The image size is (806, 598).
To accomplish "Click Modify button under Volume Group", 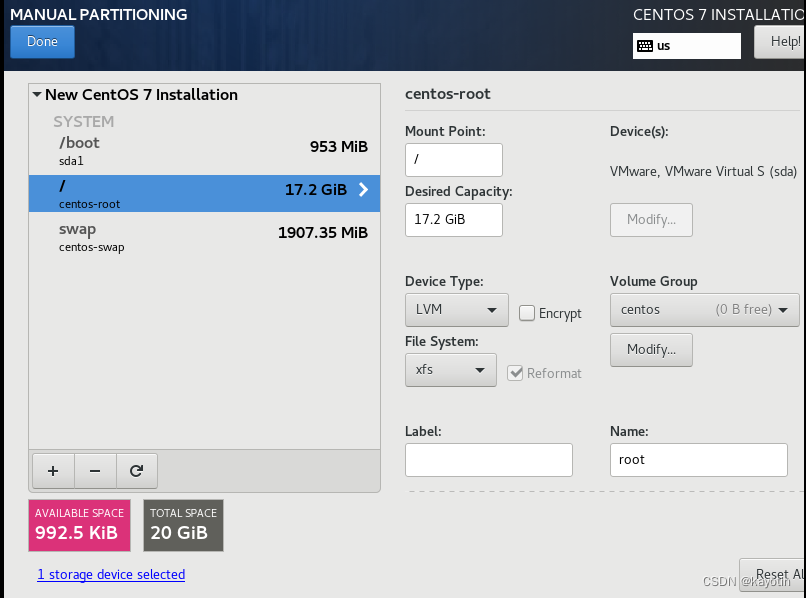I will (651, 350).
